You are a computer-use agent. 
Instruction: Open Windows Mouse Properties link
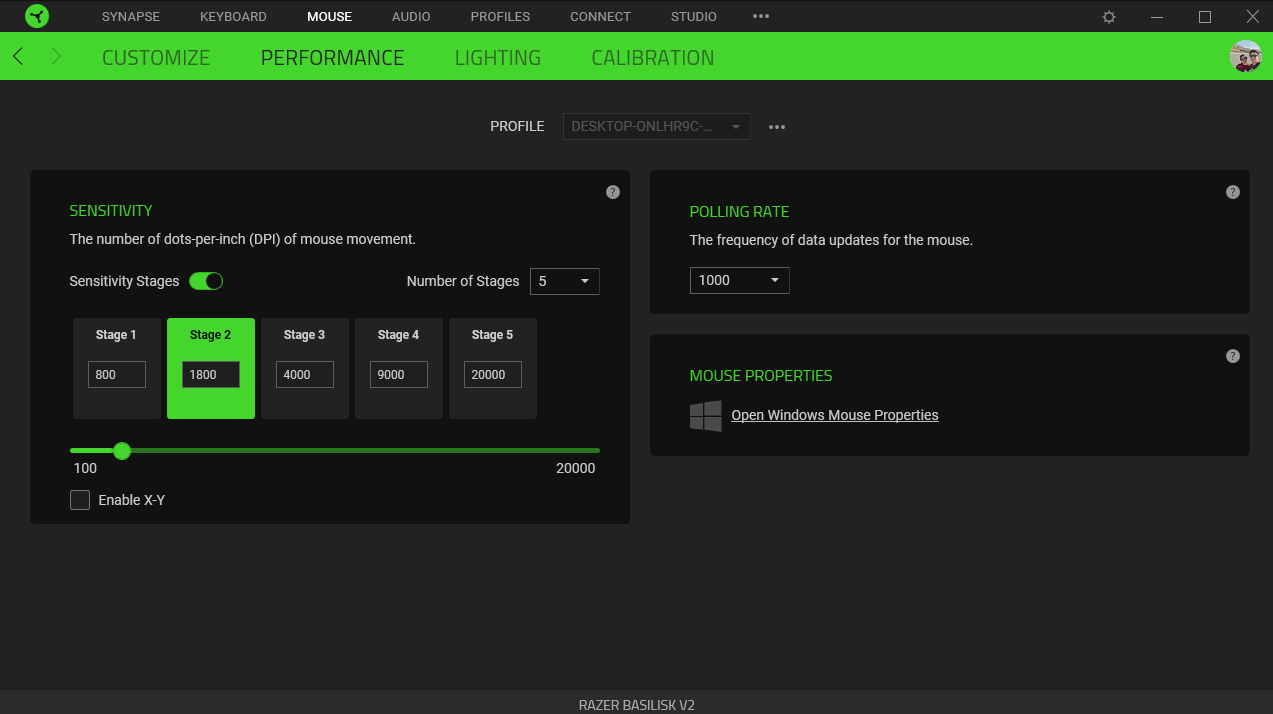click(x=834, y=415)
